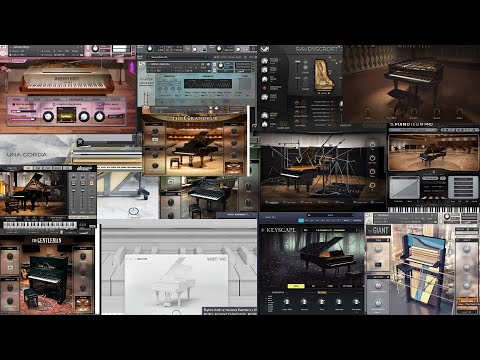The height and width of the screenshot is (360, 480).
Task: Select the left radio button in the pink panel
Action: pos(14,104)
